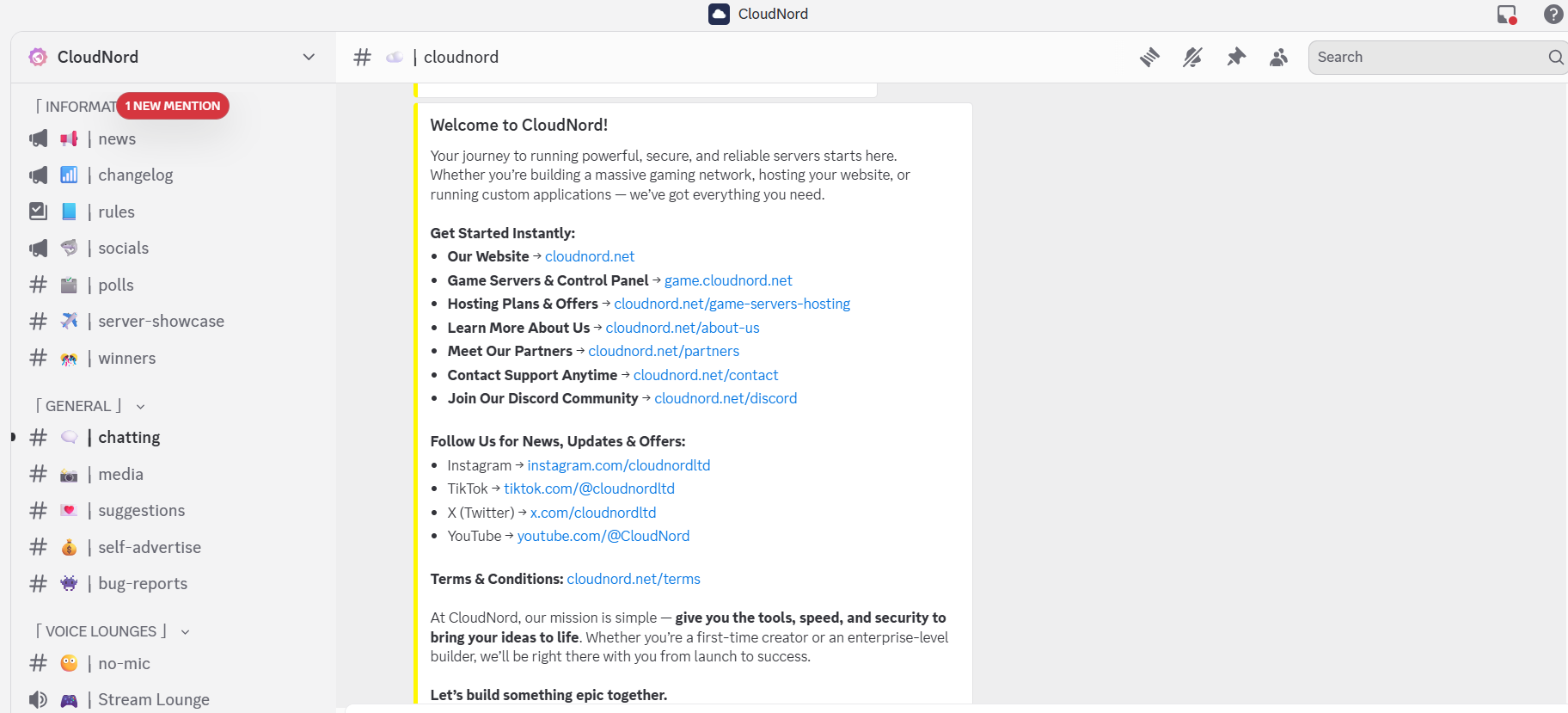Image resolution: width=1568 pixels, height=713 pixels.
Task: Click the cloudnord channel name in header
Action: click(461, 58)
